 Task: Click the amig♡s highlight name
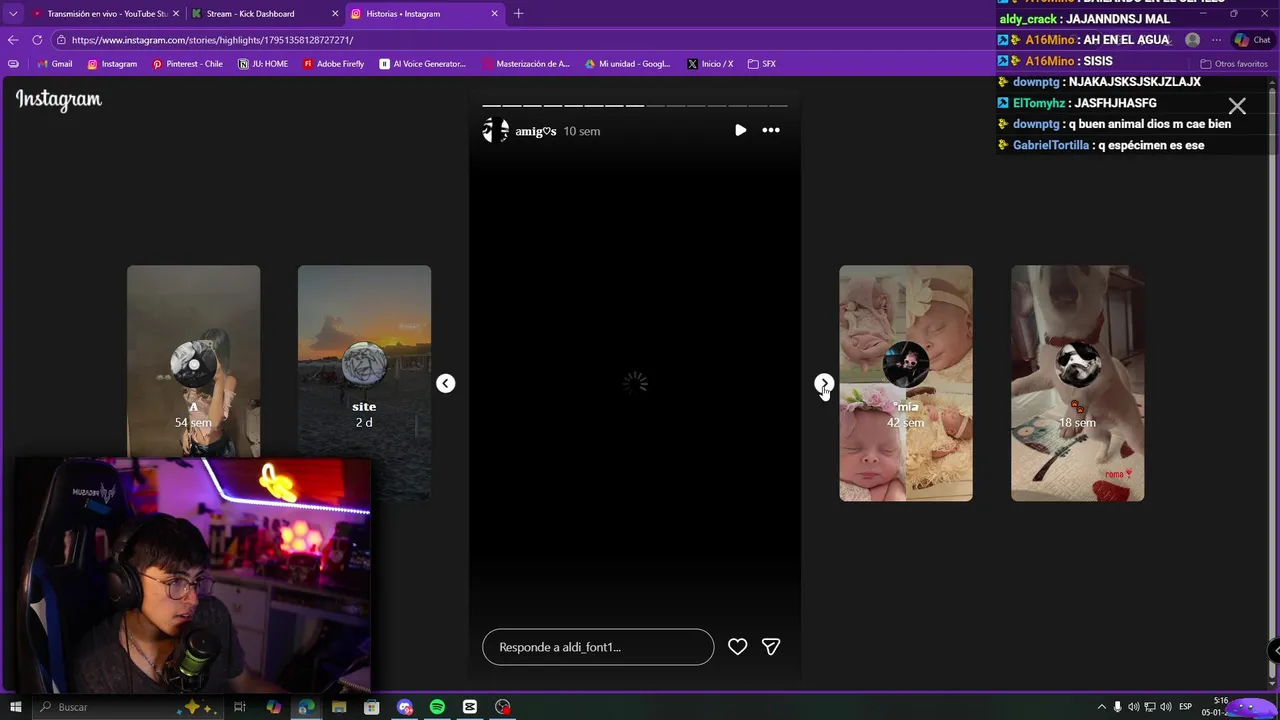(535, 131)
